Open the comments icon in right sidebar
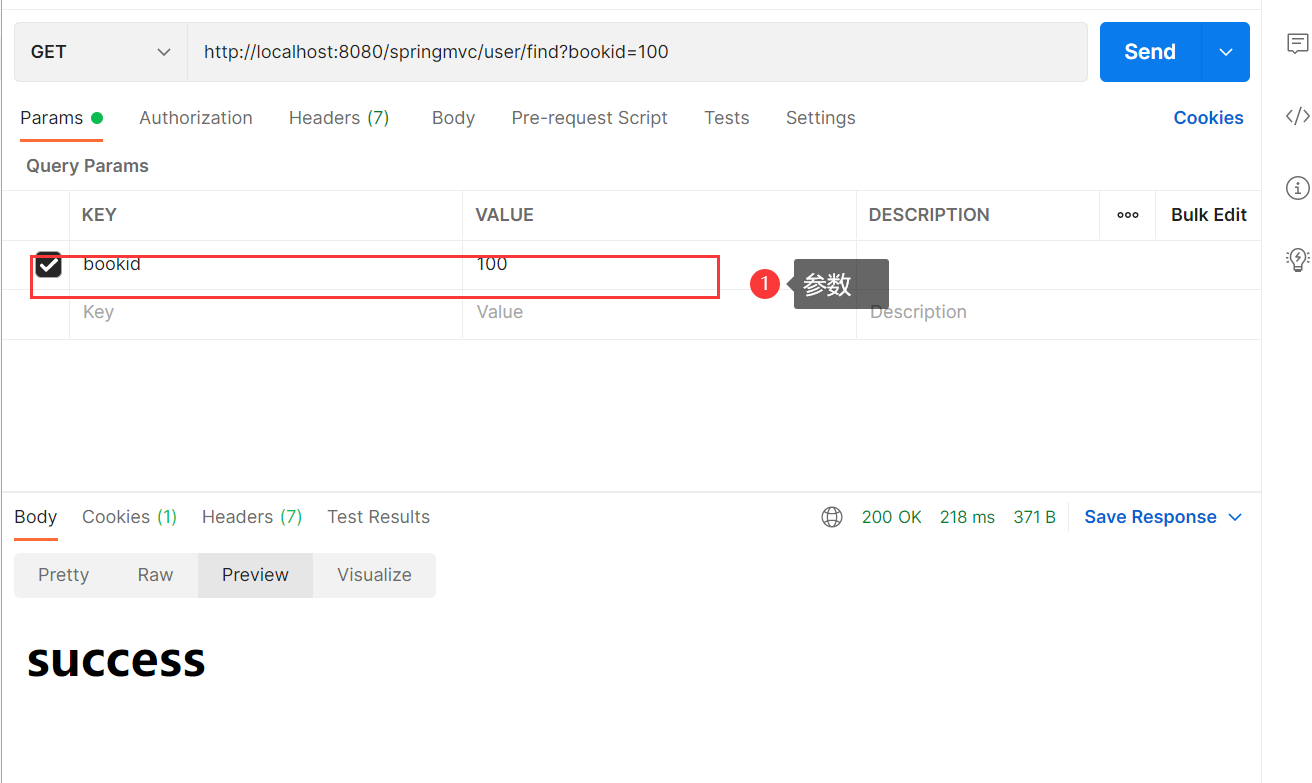 click(x=1297, y=43)
